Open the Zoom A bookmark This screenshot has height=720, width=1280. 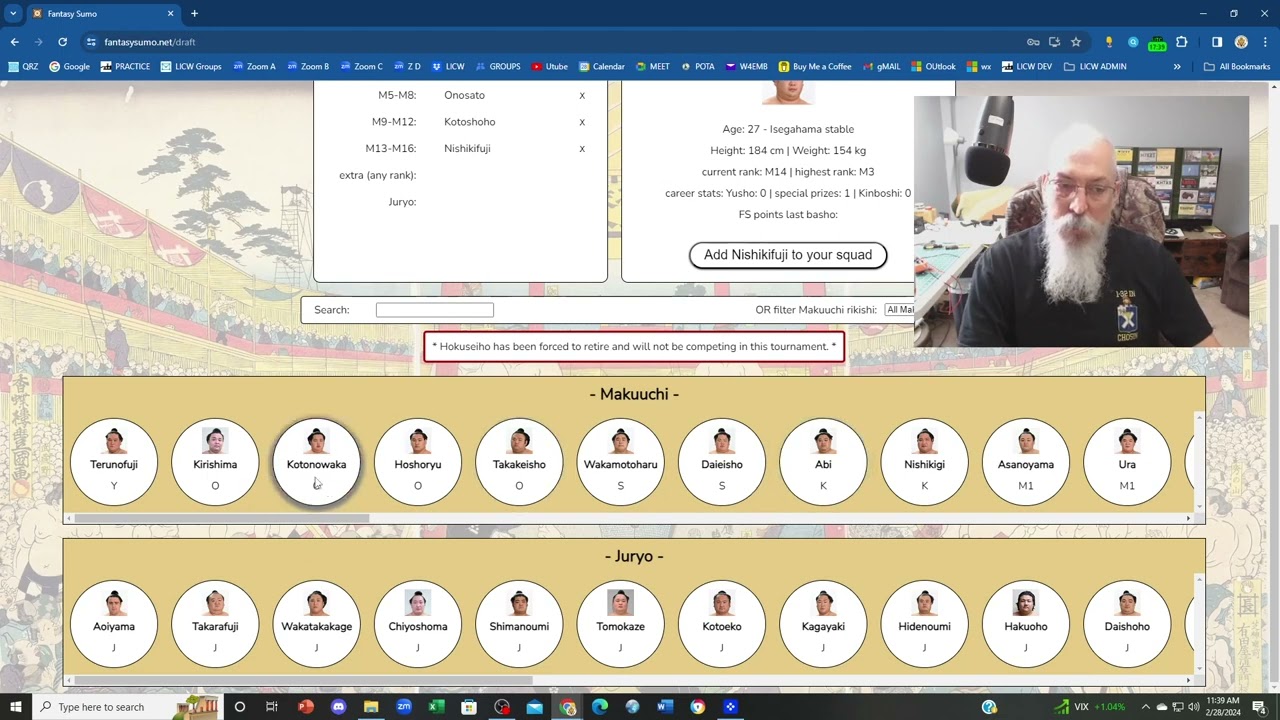(254, 67)
